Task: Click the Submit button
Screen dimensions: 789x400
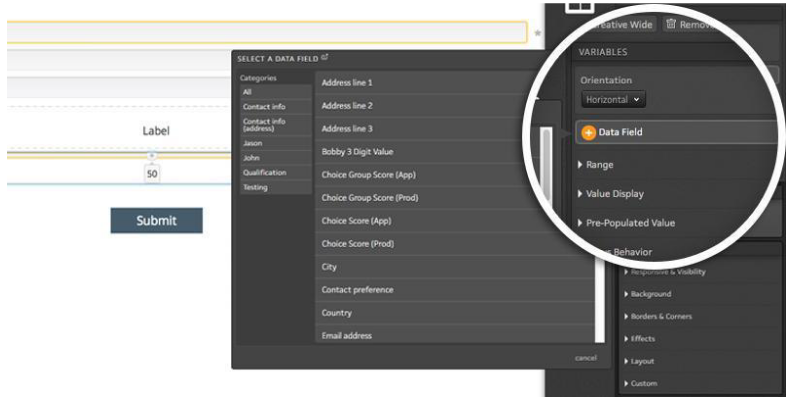Action: pos(156,221)
